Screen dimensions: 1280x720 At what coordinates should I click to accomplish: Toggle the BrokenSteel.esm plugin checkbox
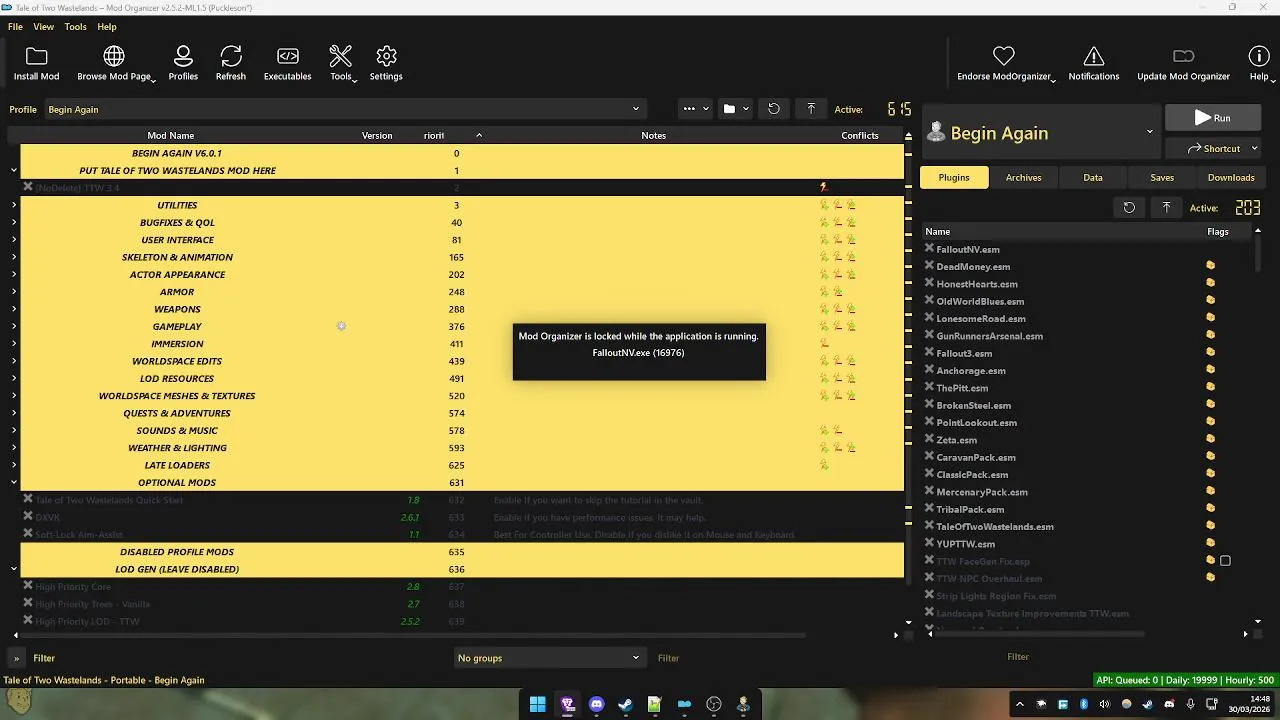click(x=929, y=405)
